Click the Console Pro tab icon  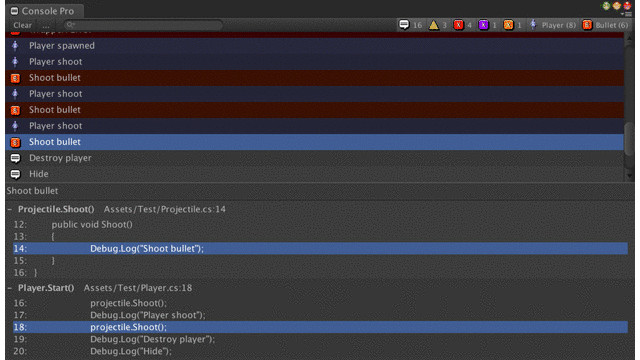15,11
